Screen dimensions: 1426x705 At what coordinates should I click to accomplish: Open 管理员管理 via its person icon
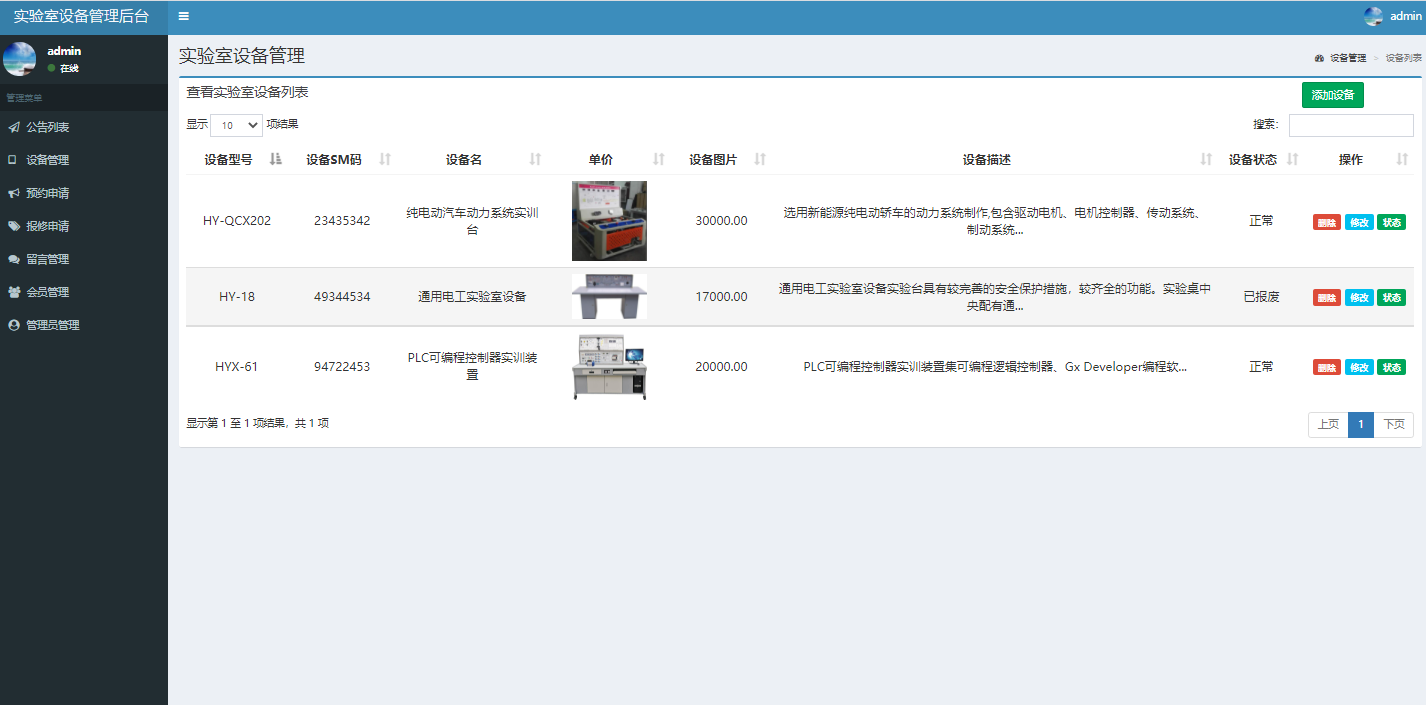click(13, 324)
